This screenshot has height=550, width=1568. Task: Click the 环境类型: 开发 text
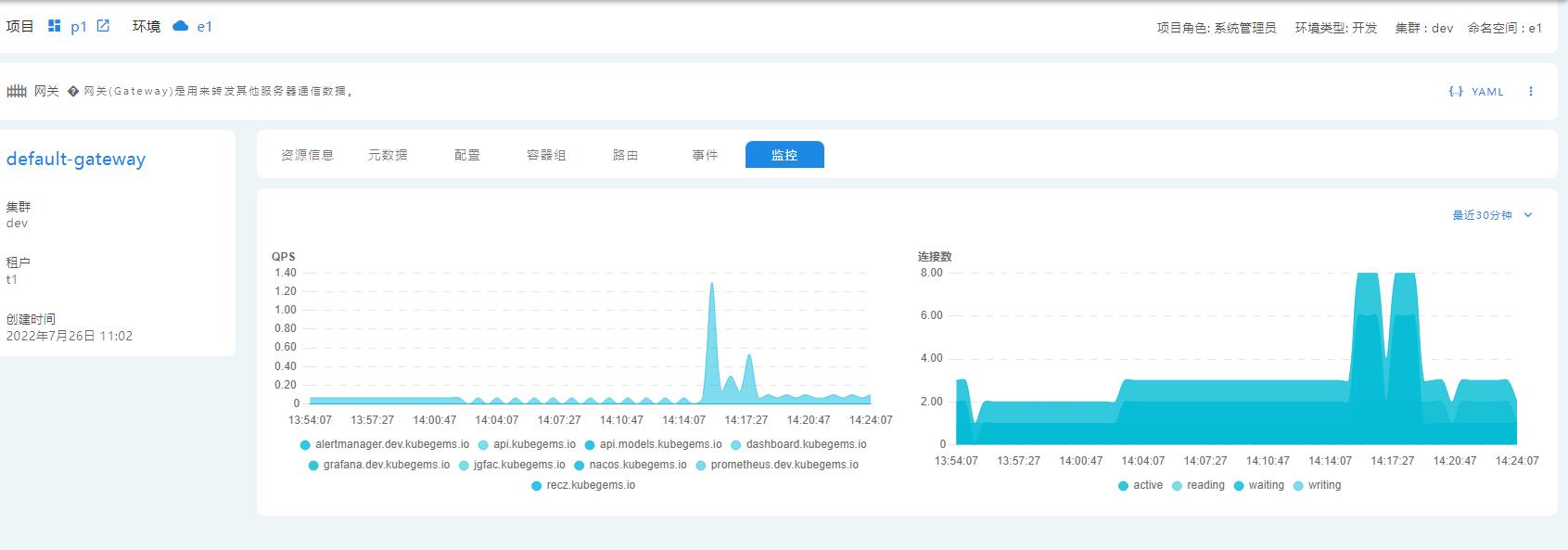point(1336,28)
